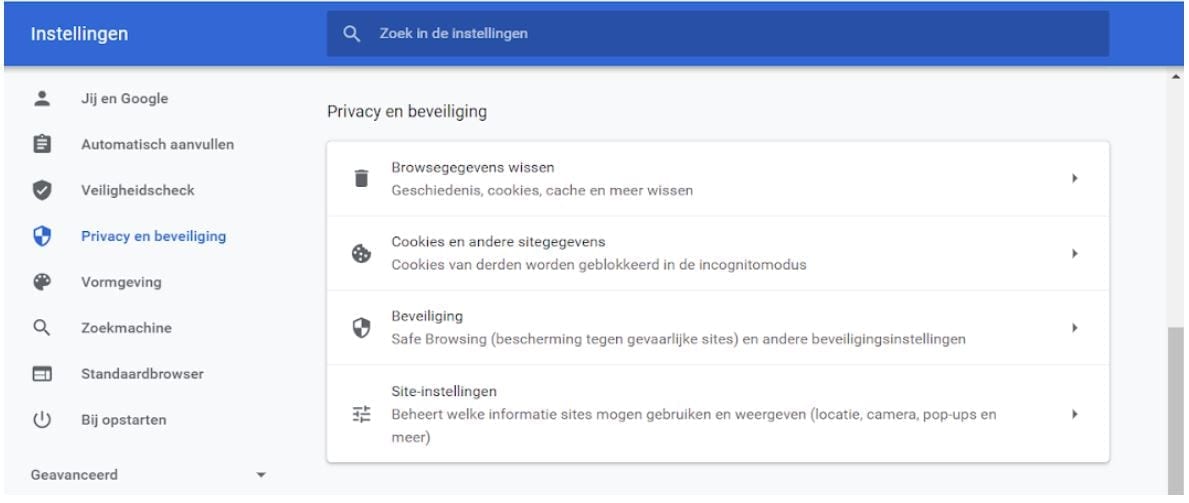Click the trash can icon for Browsegegevens wissen
The image size is (1189, 503).
pyautogui.click(x=362, y=178)
